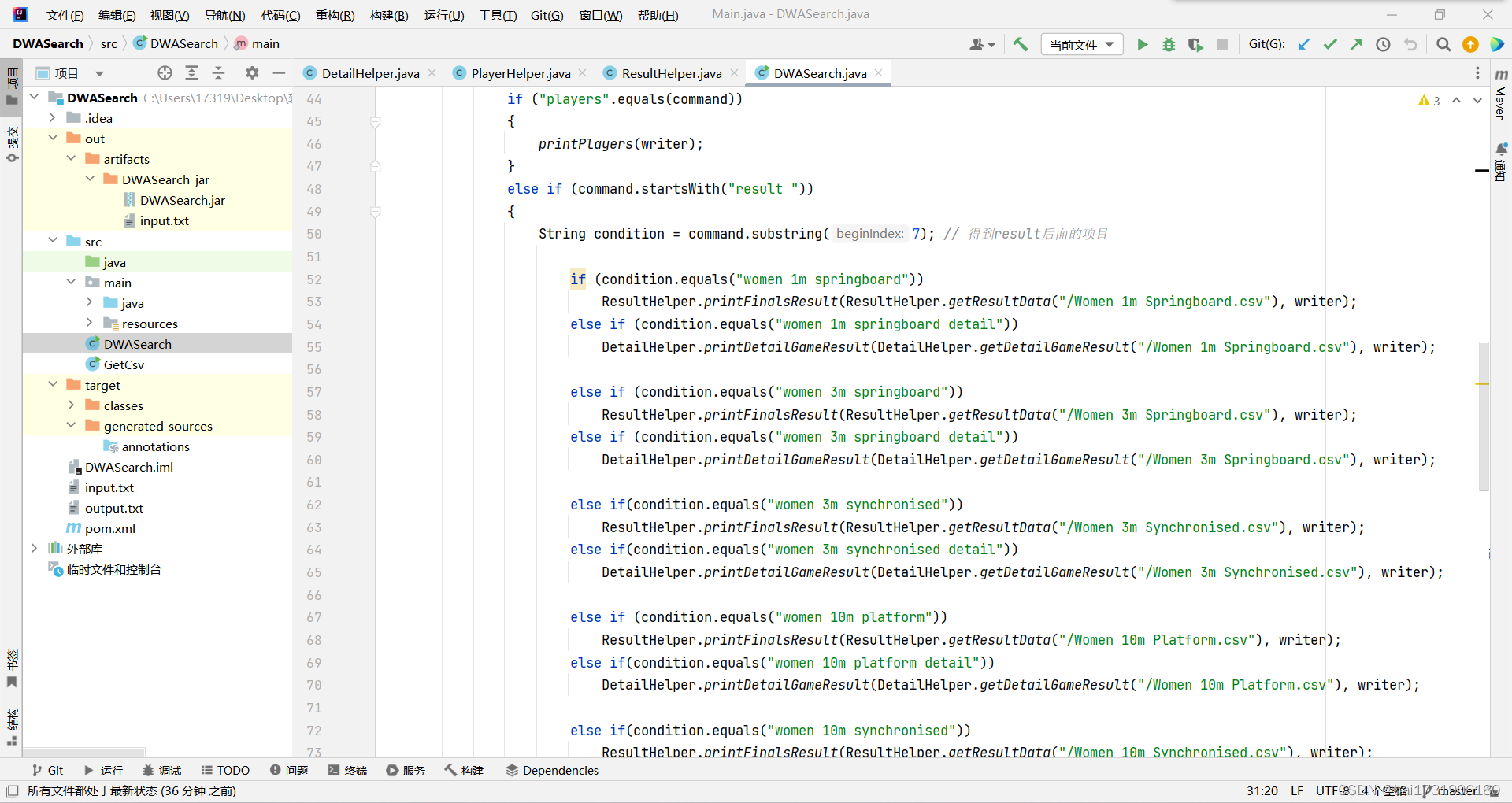
Task: Select pom.xml in project tree
Action: tap(109, 528)
